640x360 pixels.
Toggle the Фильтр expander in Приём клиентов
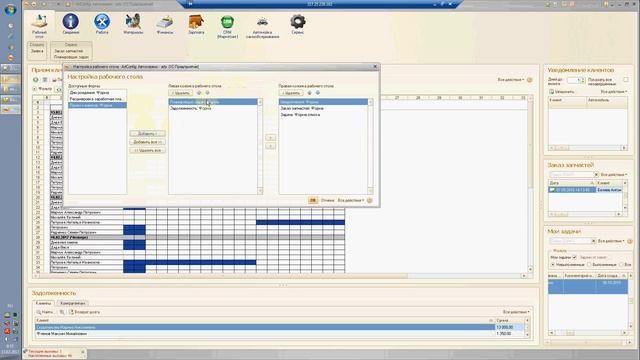tap(35, 89)
